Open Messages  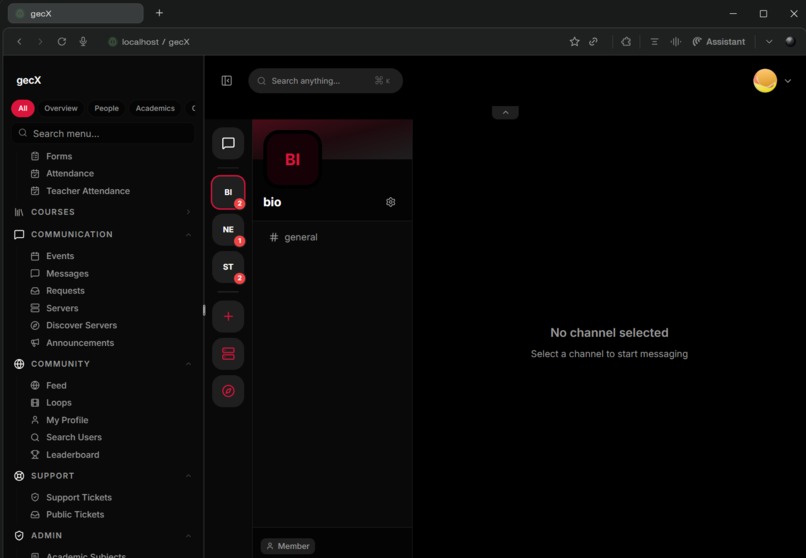67,273
